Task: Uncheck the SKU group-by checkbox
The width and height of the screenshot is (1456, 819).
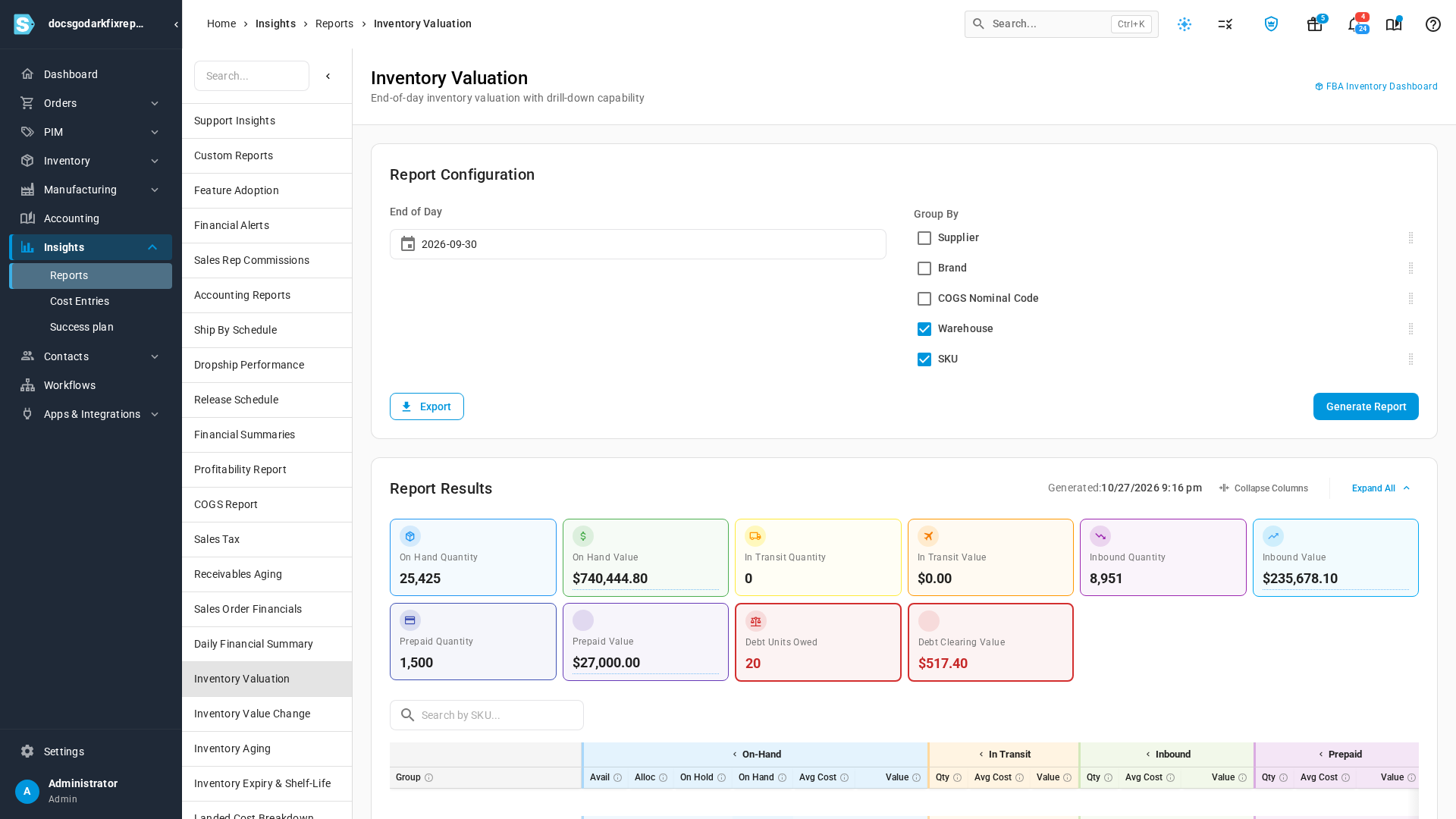Action: 924,359
